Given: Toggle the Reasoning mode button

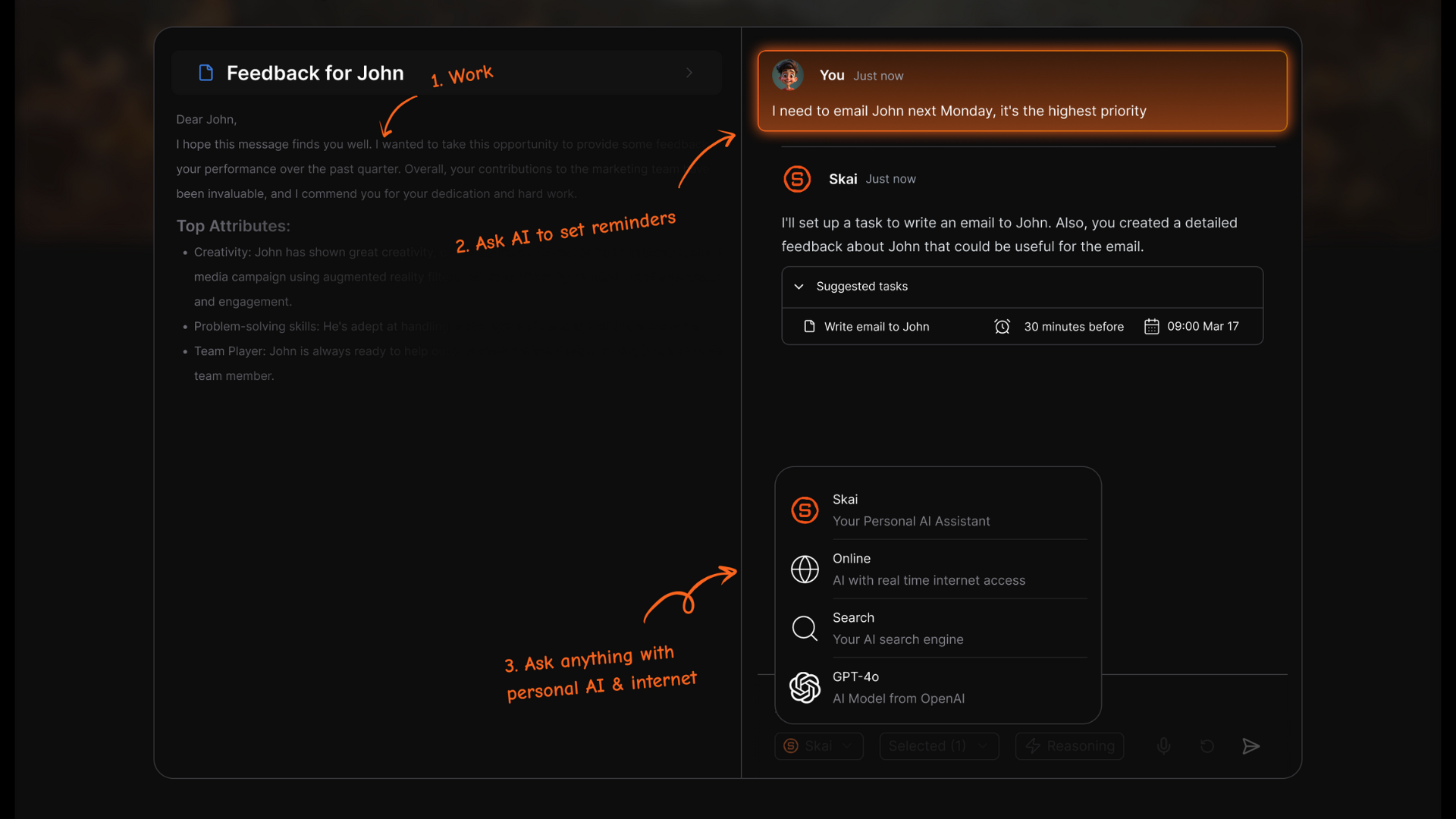Looking at the screenshot, I should (1069, 746).
